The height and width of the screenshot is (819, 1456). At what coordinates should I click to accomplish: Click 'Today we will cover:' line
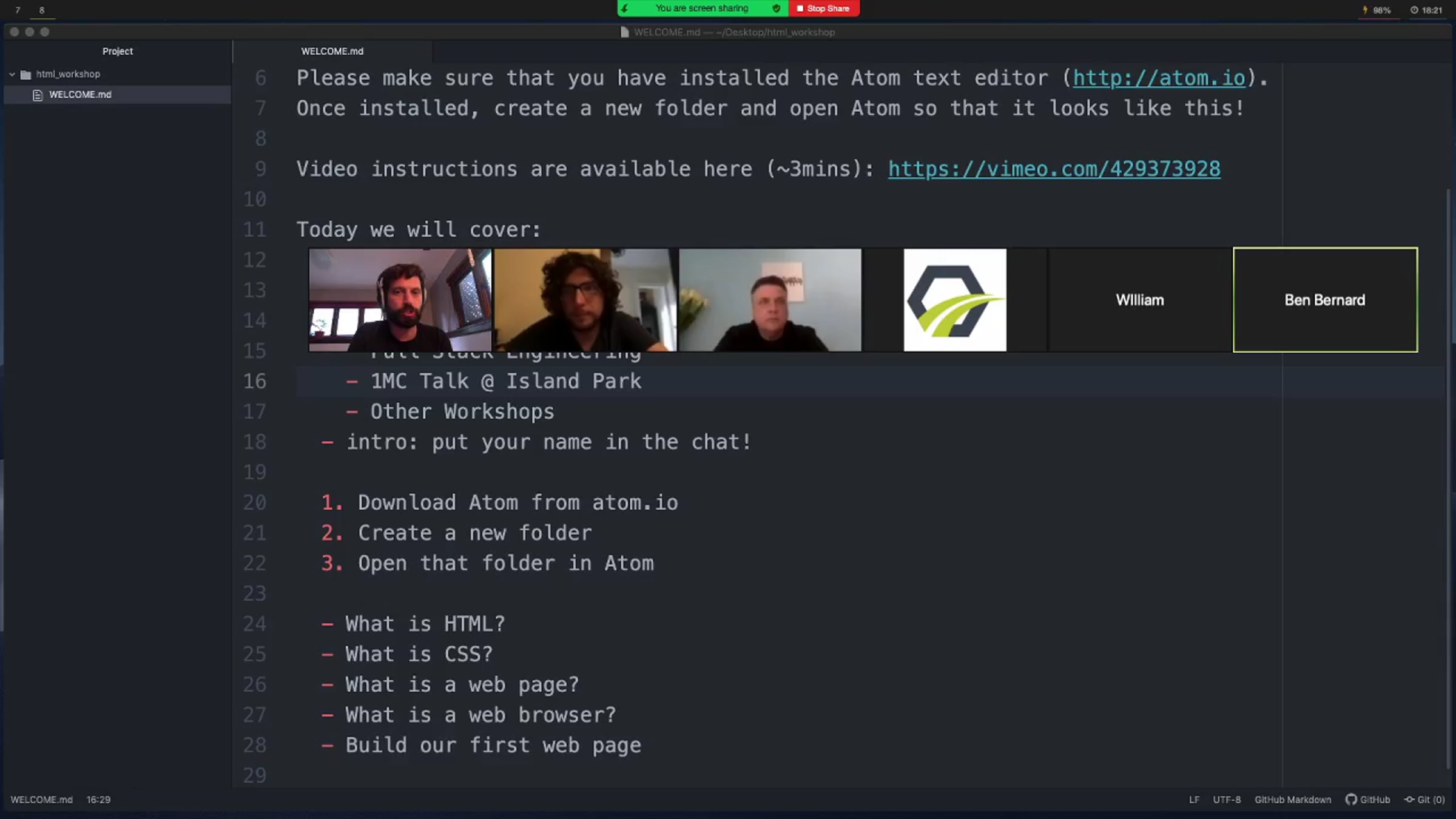(419, 230)
